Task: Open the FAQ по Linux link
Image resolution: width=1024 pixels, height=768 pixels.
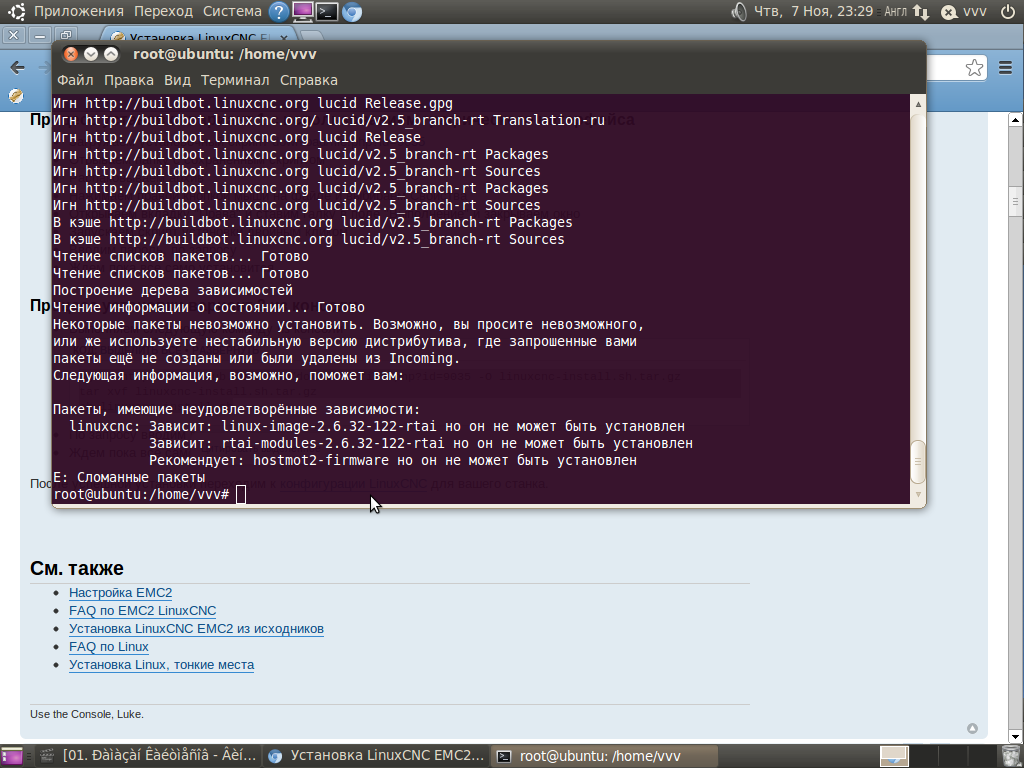Action: click(x=109, y=647)
